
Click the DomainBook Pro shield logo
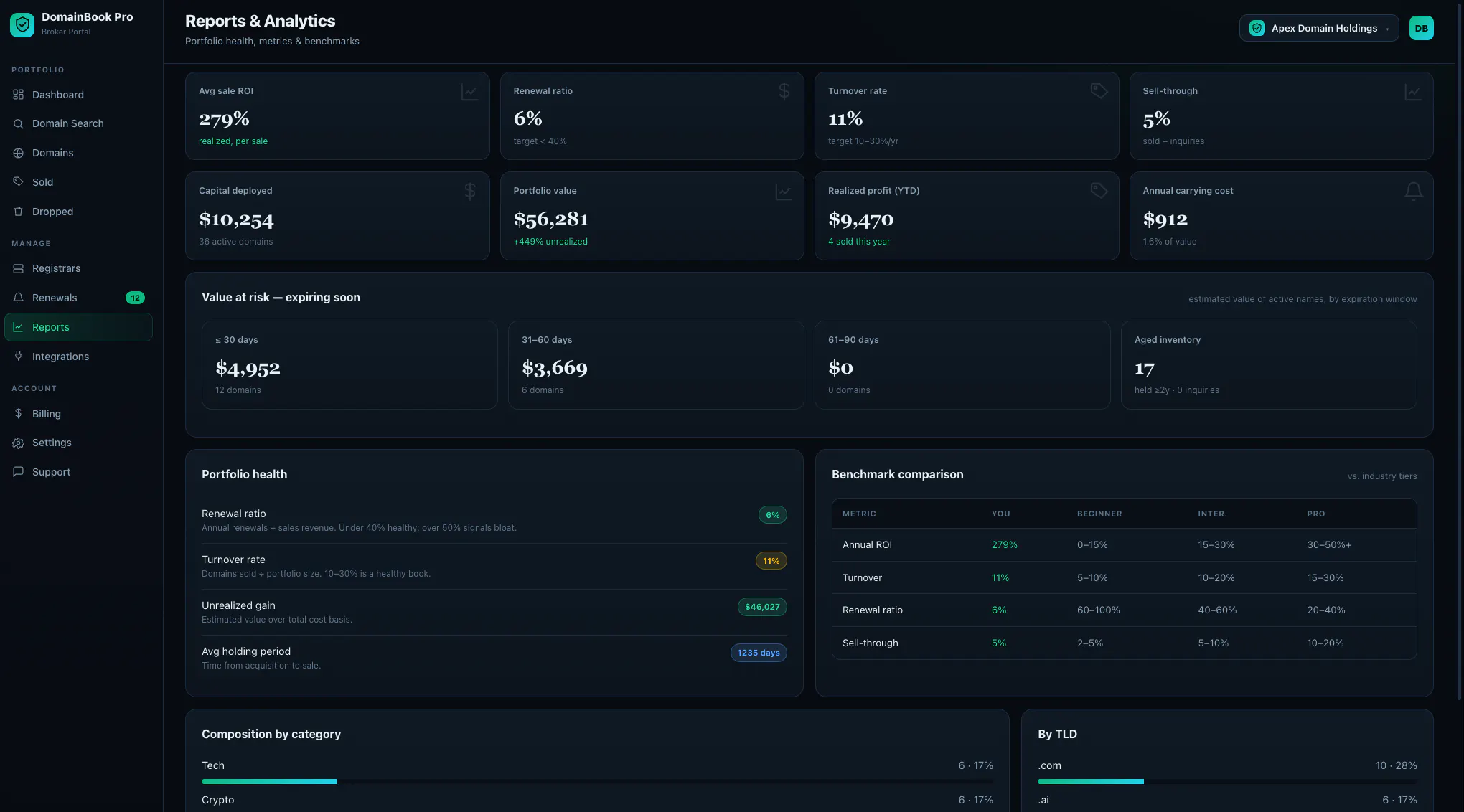pos(22,25)
